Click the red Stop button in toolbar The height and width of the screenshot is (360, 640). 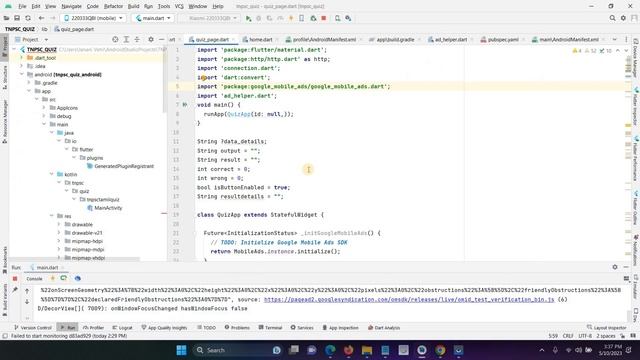[x=324, y=18]
